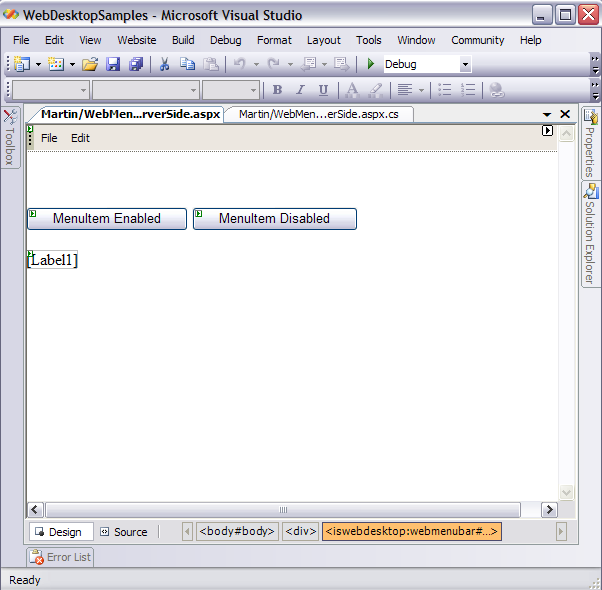Expand the Debug configuration dropdown

[465, 65]
